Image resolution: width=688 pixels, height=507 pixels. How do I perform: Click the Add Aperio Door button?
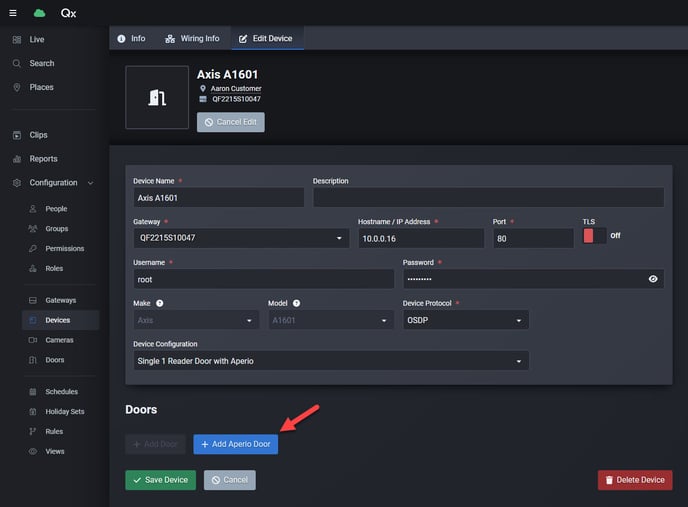tap(236, 444)
